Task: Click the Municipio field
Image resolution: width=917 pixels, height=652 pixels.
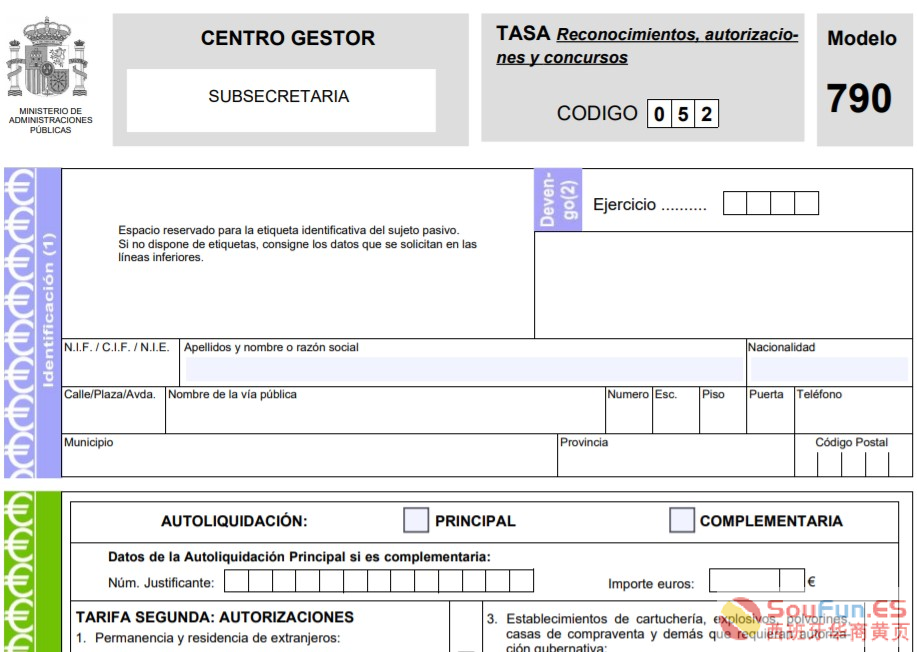Action: tap(309, 455)
